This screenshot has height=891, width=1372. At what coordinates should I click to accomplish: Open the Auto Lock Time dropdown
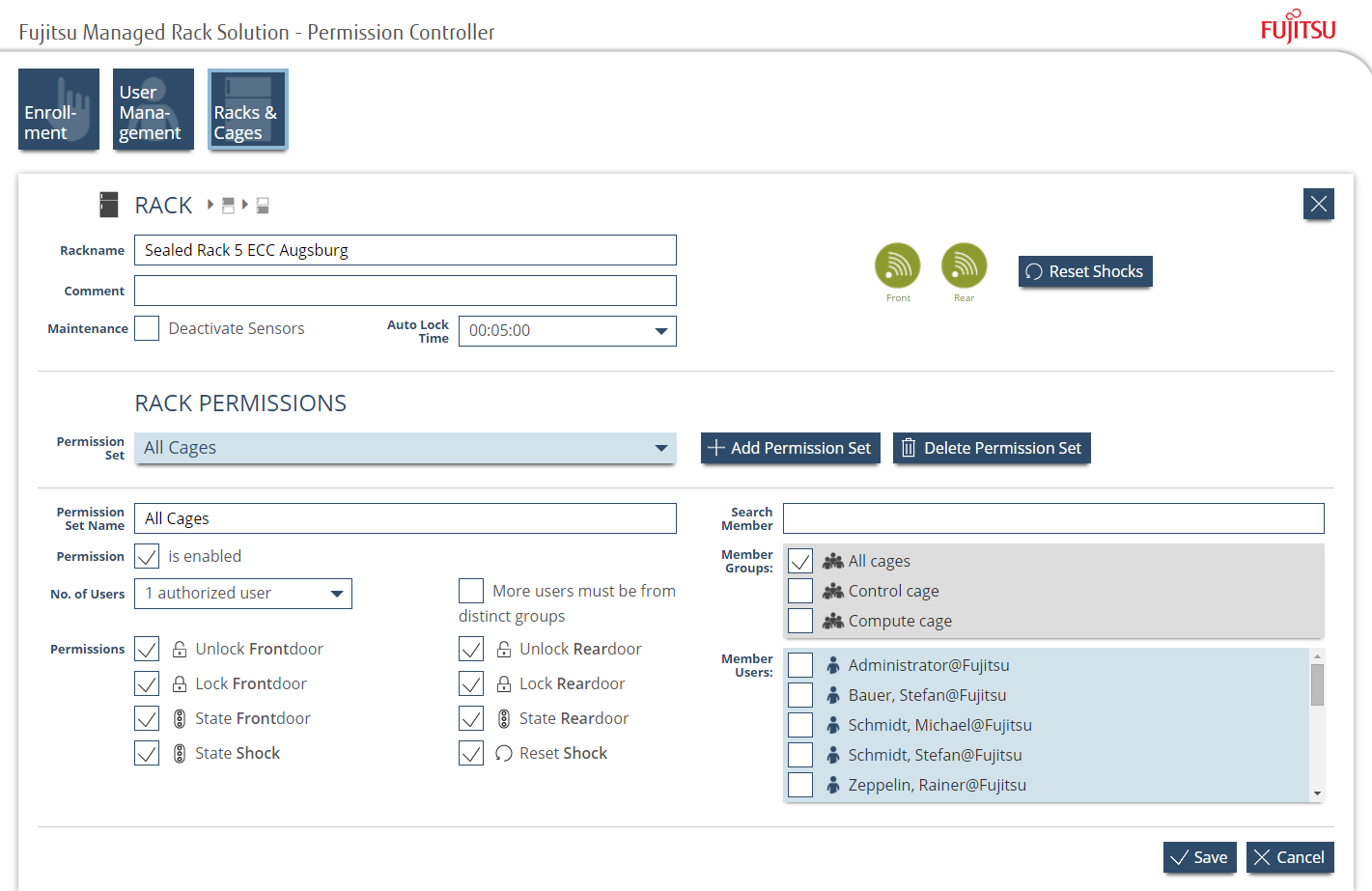coord(568,331)
